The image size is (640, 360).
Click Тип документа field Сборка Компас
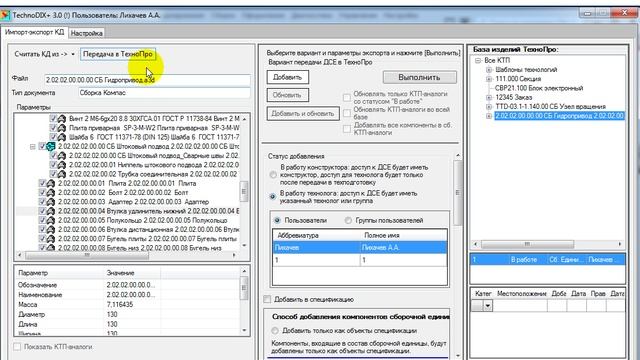click(x=164, y=93)
